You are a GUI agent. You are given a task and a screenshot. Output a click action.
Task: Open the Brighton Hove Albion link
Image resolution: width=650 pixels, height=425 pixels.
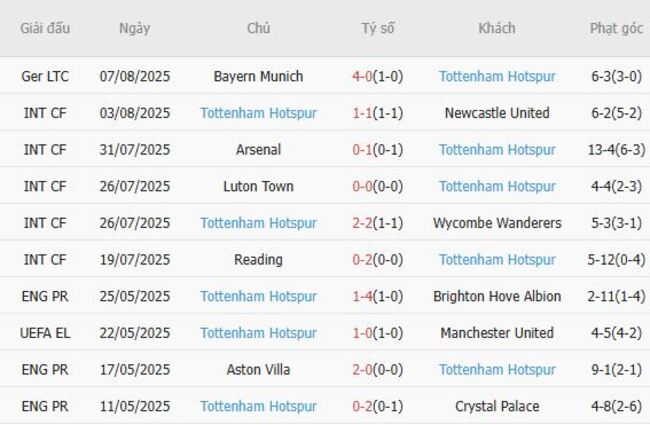(x=497, y=296)
